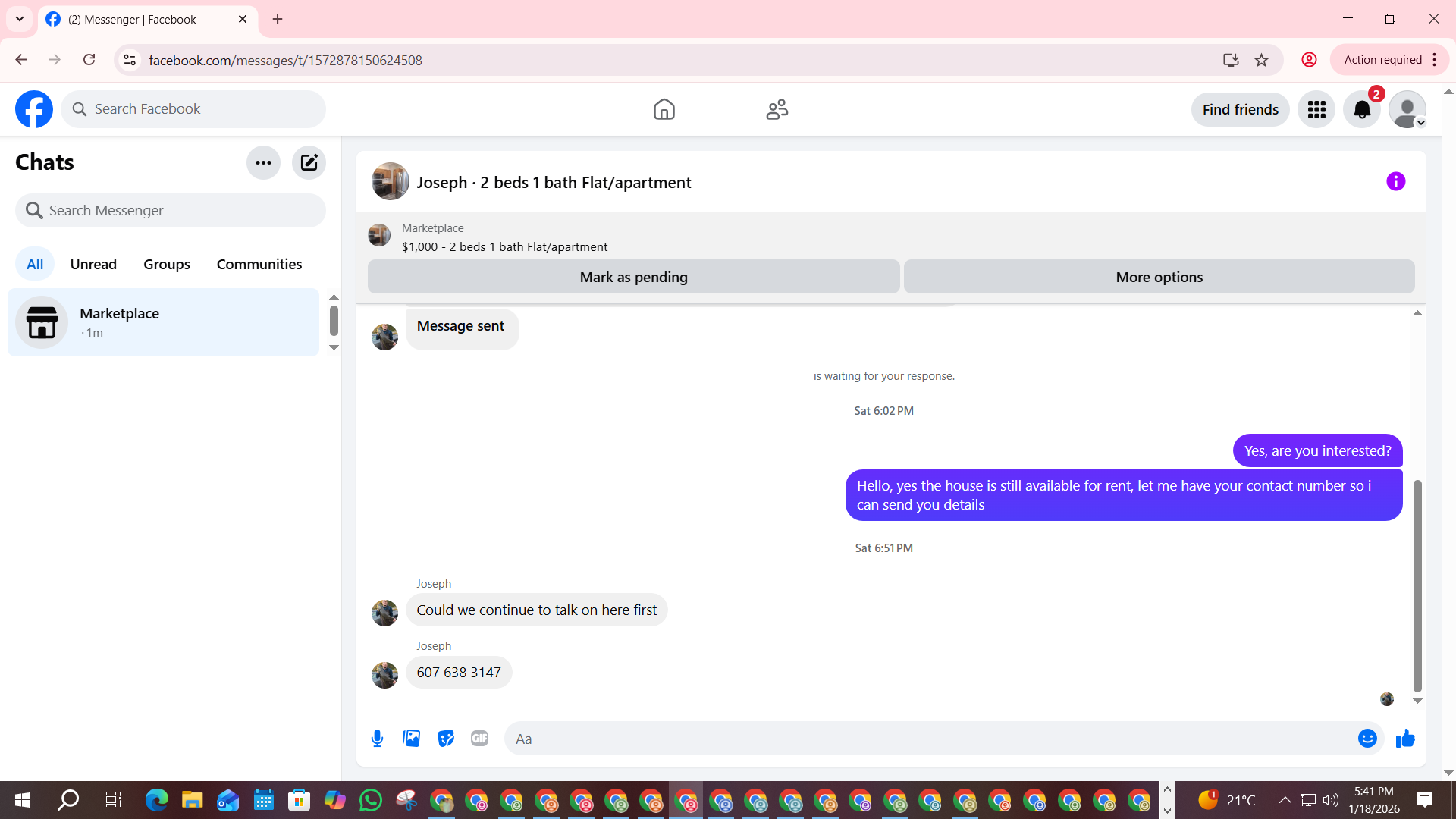Switch to the Communities chats filter
This screenshot has height=819, width=1456.
(259, 264)
